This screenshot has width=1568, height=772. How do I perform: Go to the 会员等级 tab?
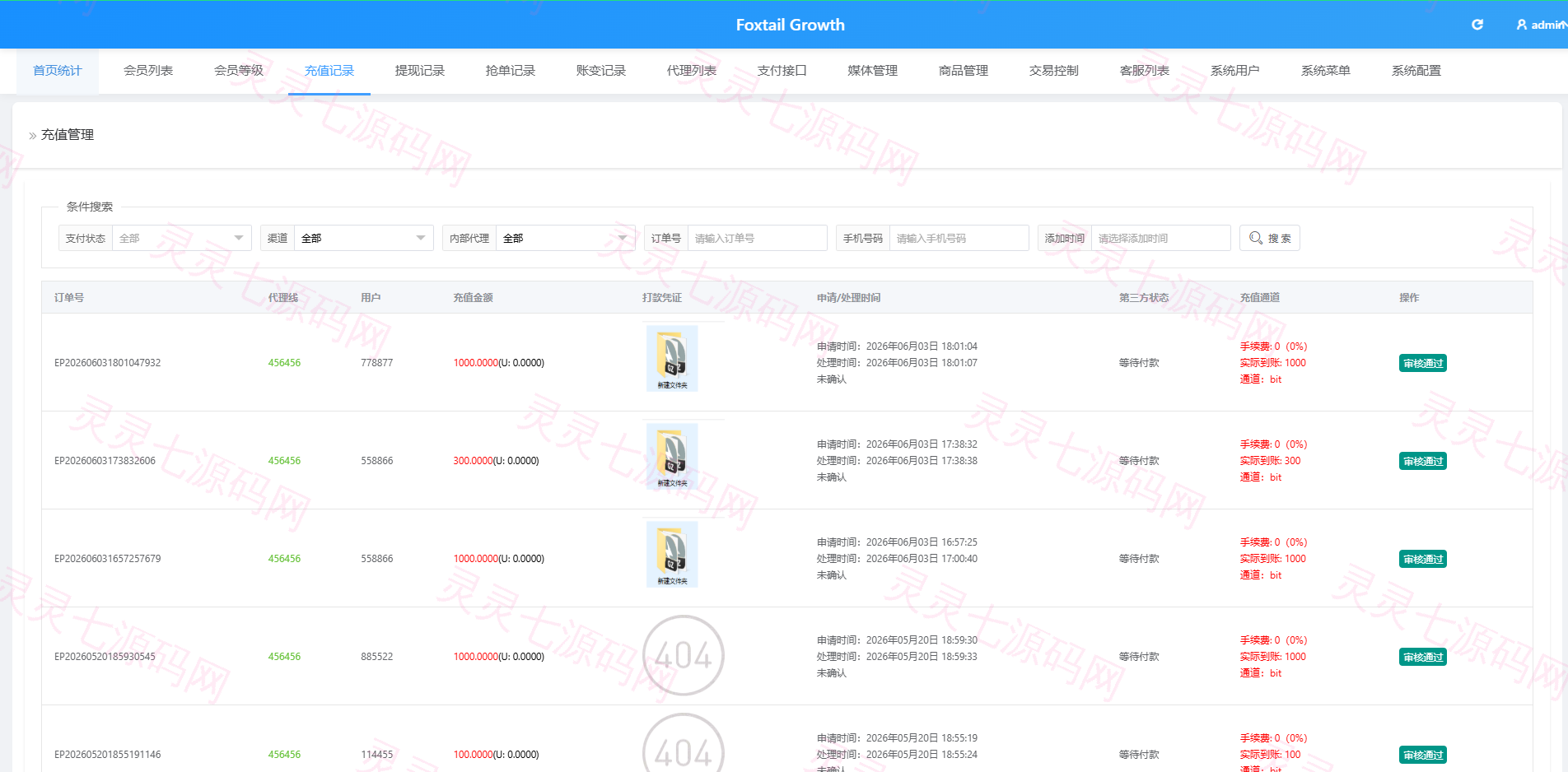[239, 71]
